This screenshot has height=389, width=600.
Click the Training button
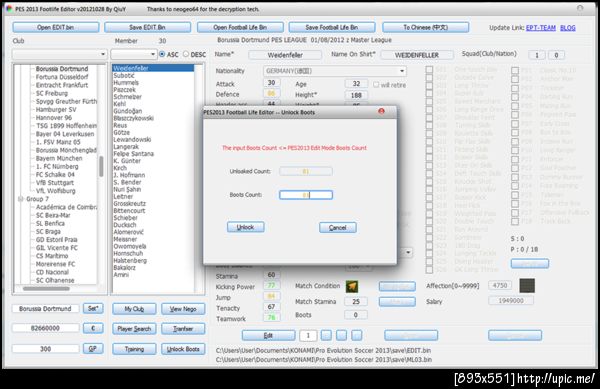(x=134, y=349)
